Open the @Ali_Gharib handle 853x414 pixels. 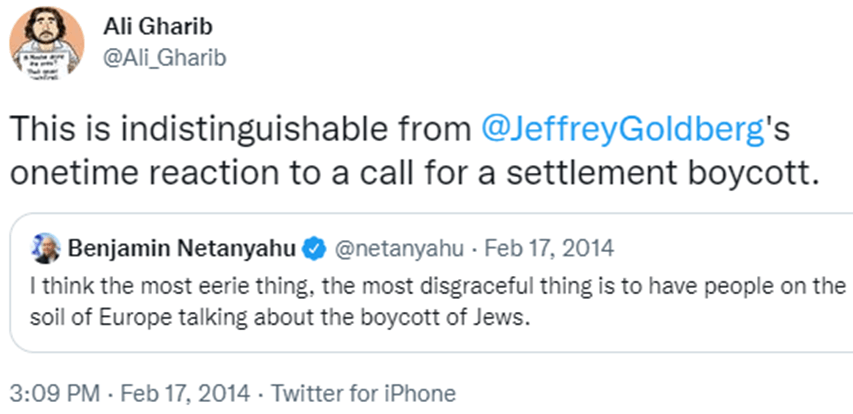(166, 58)
